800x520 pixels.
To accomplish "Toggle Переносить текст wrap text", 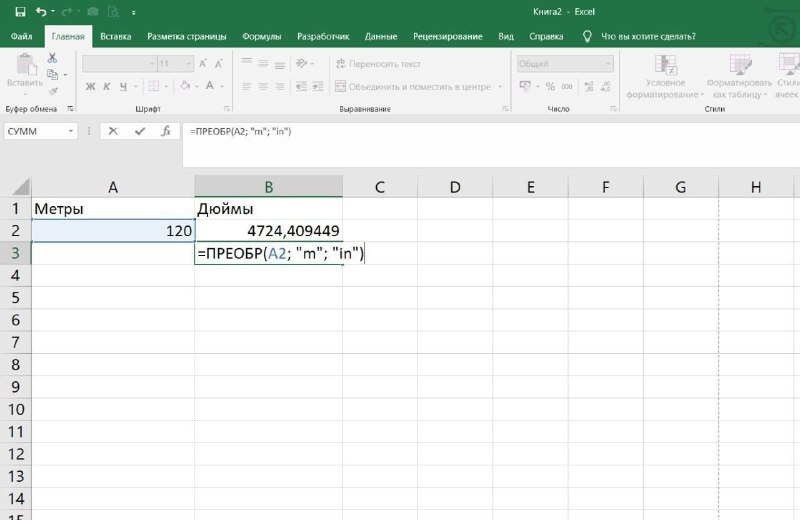I will coord(378,64).
